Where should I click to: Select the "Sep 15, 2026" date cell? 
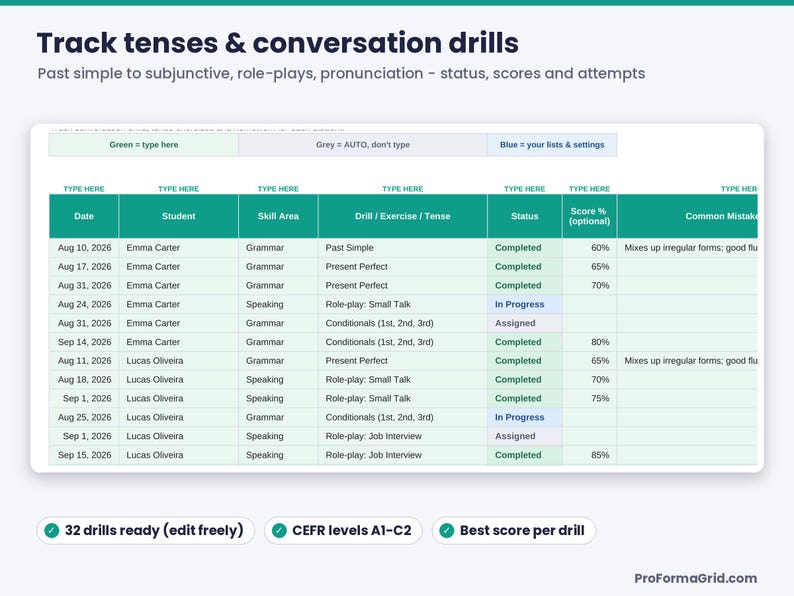(84, 455)
